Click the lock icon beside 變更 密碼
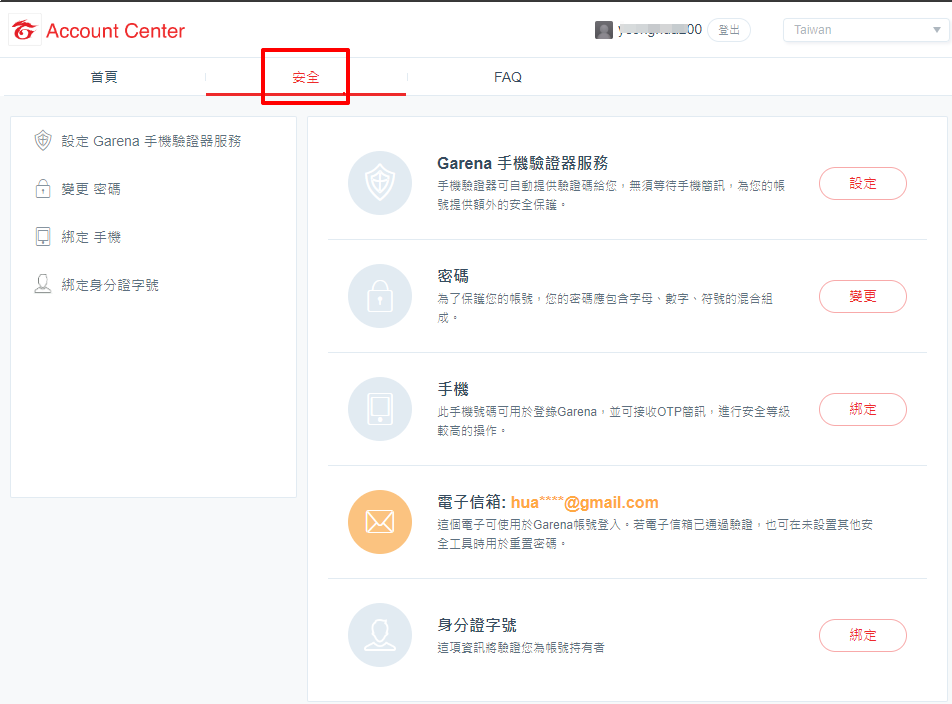Screen dimensions: 952x704 point(42,189)
